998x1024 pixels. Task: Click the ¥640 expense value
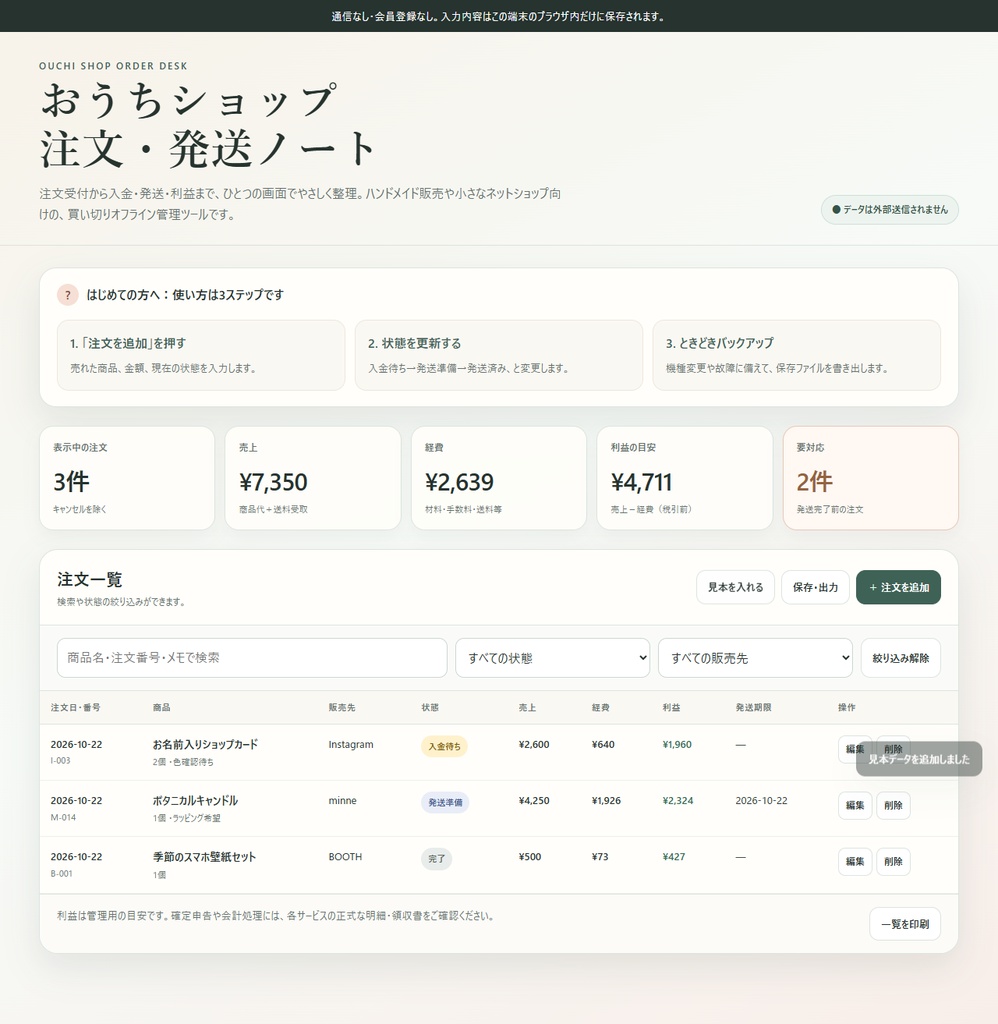click(x=603, y=744)
